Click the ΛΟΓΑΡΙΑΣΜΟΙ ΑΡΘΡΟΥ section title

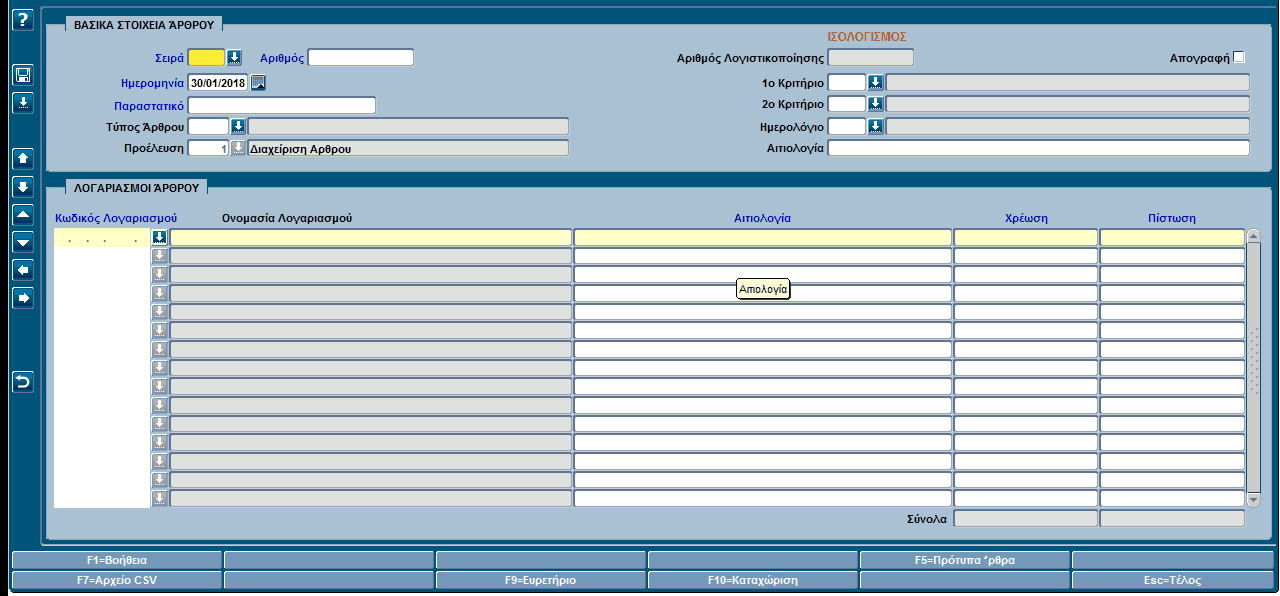tap(136, 187)
